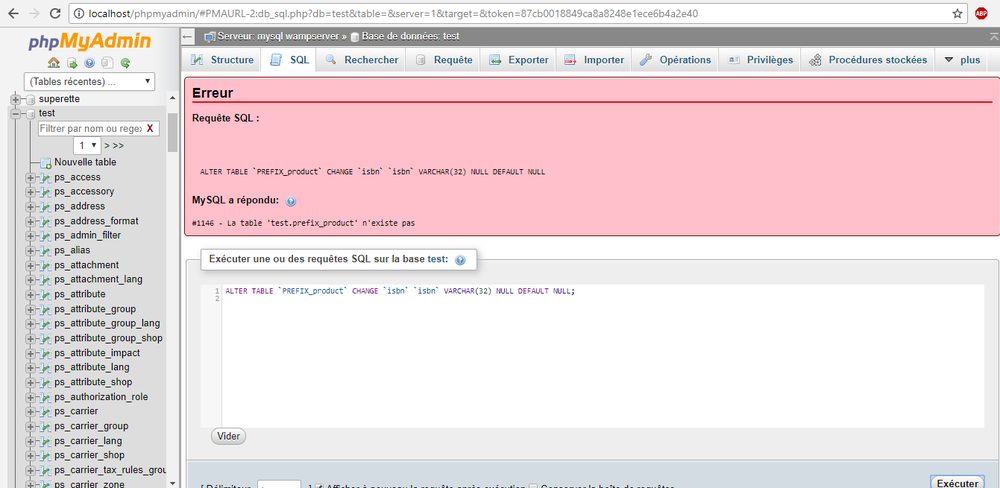
Task: Select the SQL tab
Action: pyautogui.click(x=290, y=60)
